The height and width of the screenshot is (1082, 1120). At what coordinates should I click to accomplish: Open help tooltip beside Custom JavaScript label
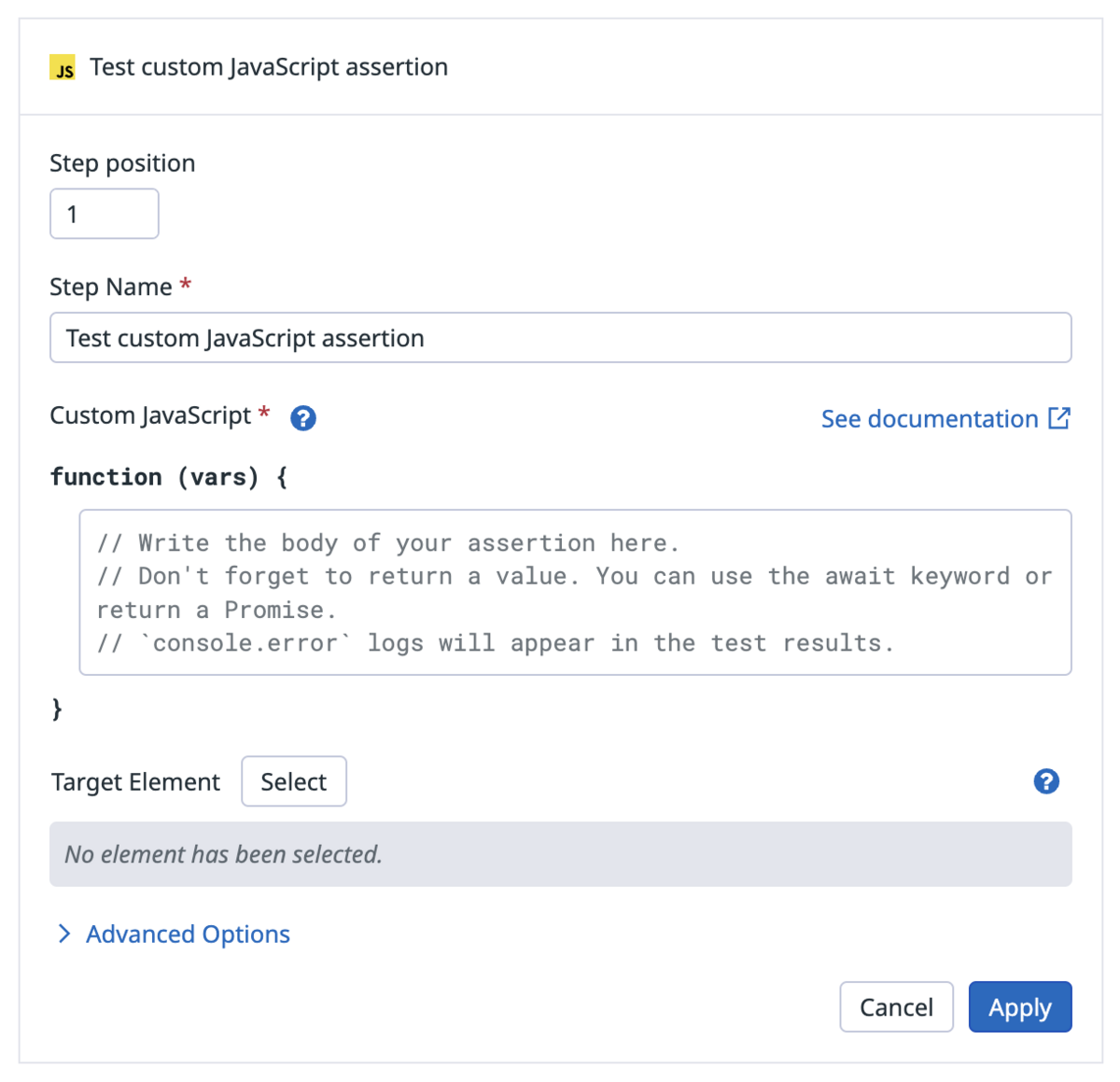coord(303,418)
